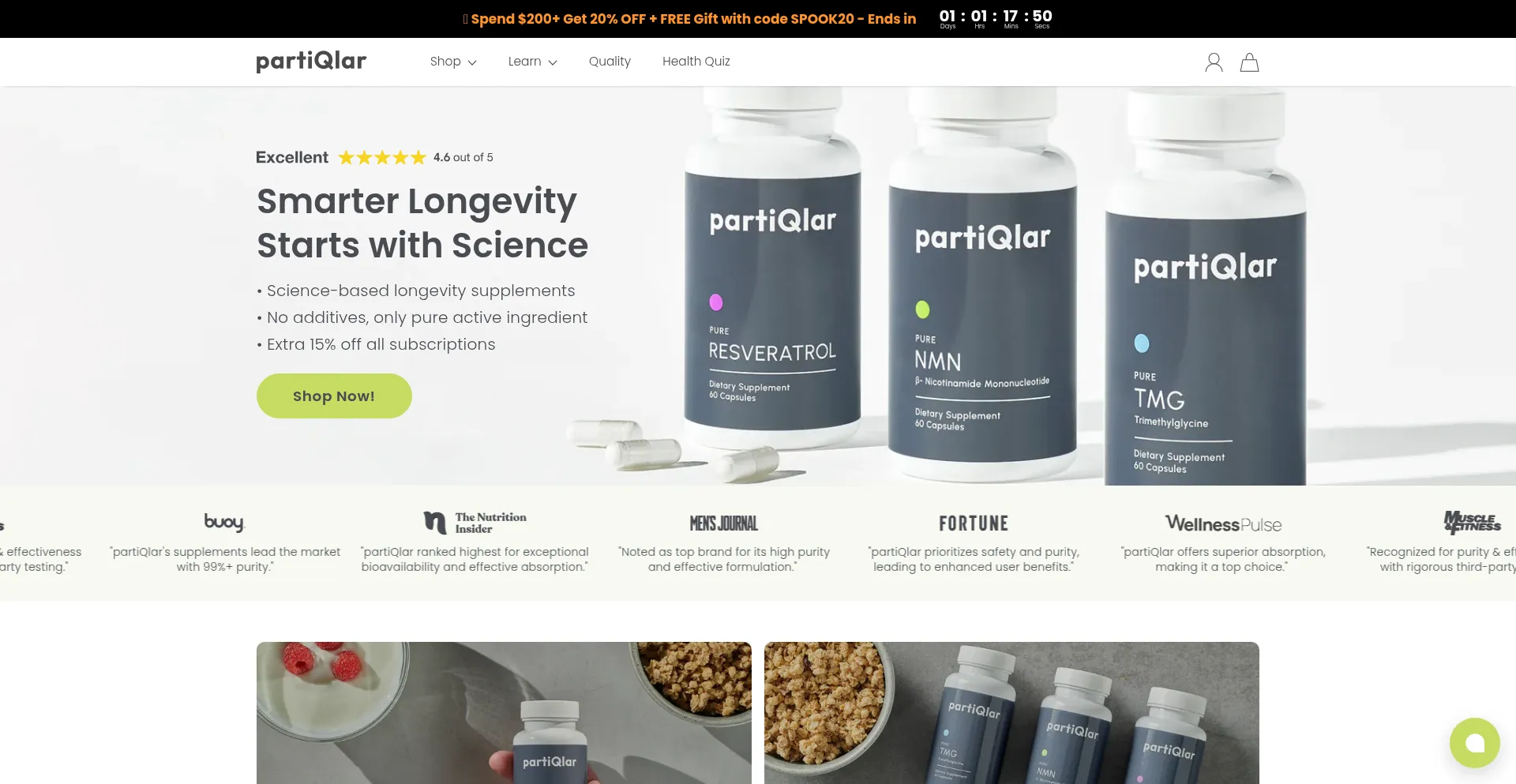Click The Nutrition Insider logo

(x=475, y=523)
